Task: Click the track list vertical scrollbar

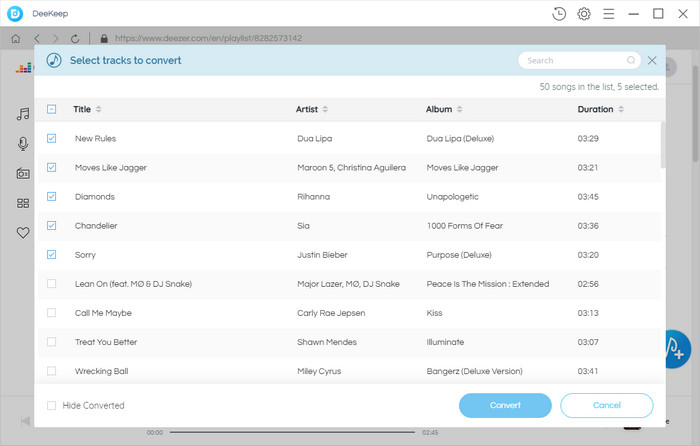Action: pos(663,145)
